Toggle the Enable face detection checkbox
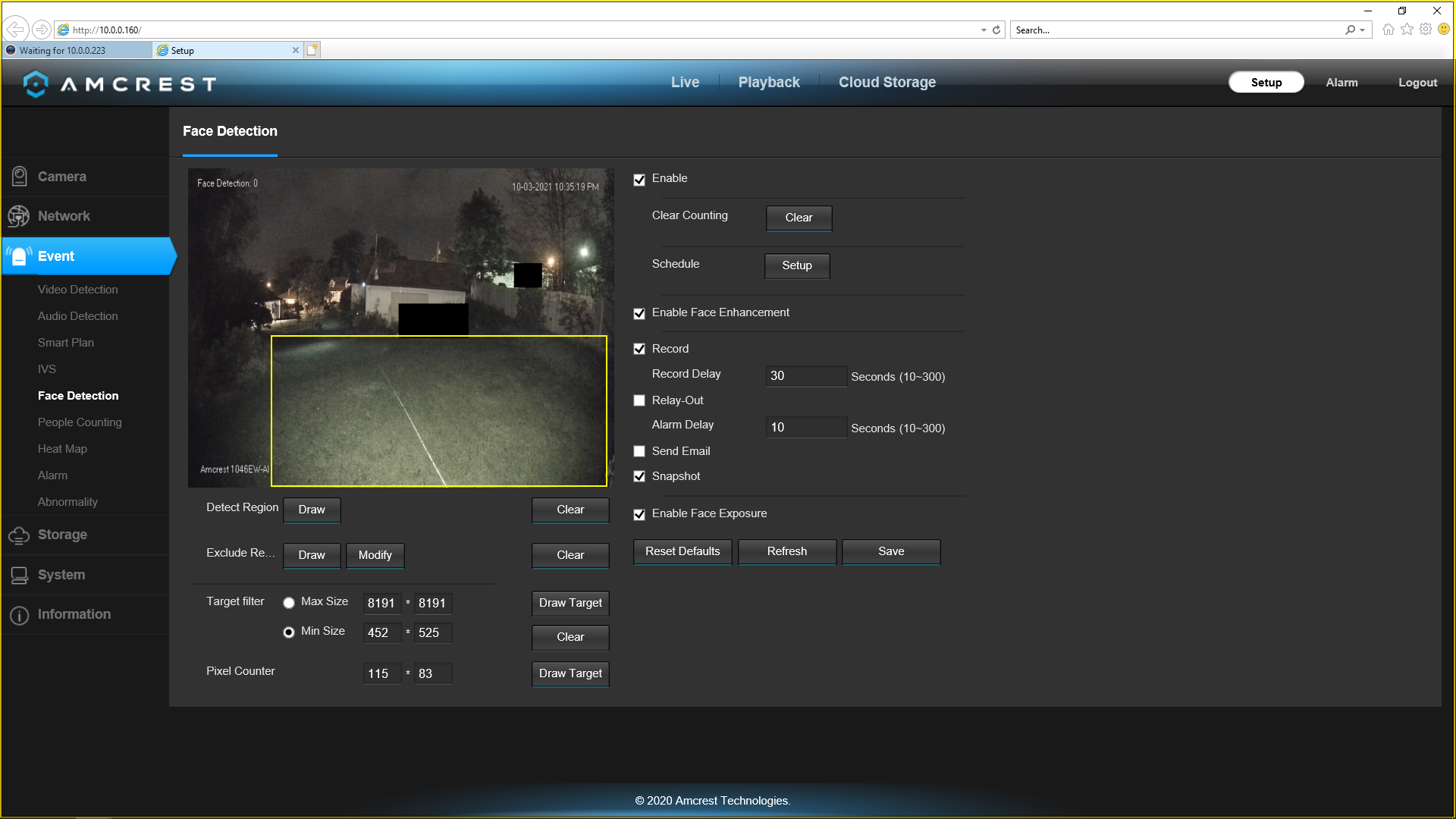 point(639,180)
